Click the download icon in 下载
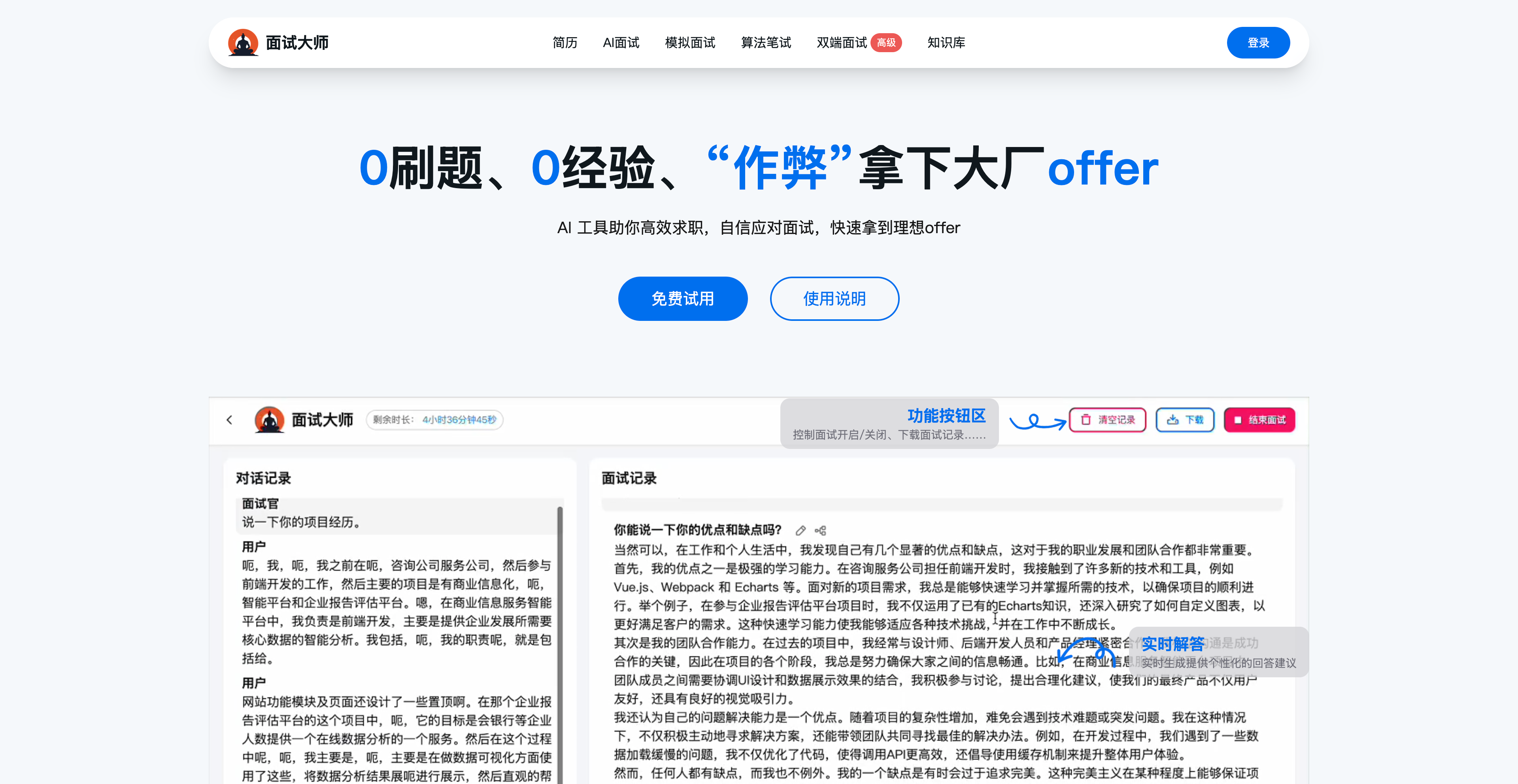The width and height of the screenshot is (1518, 784). pyautogui.click(x=1172, y=420)
